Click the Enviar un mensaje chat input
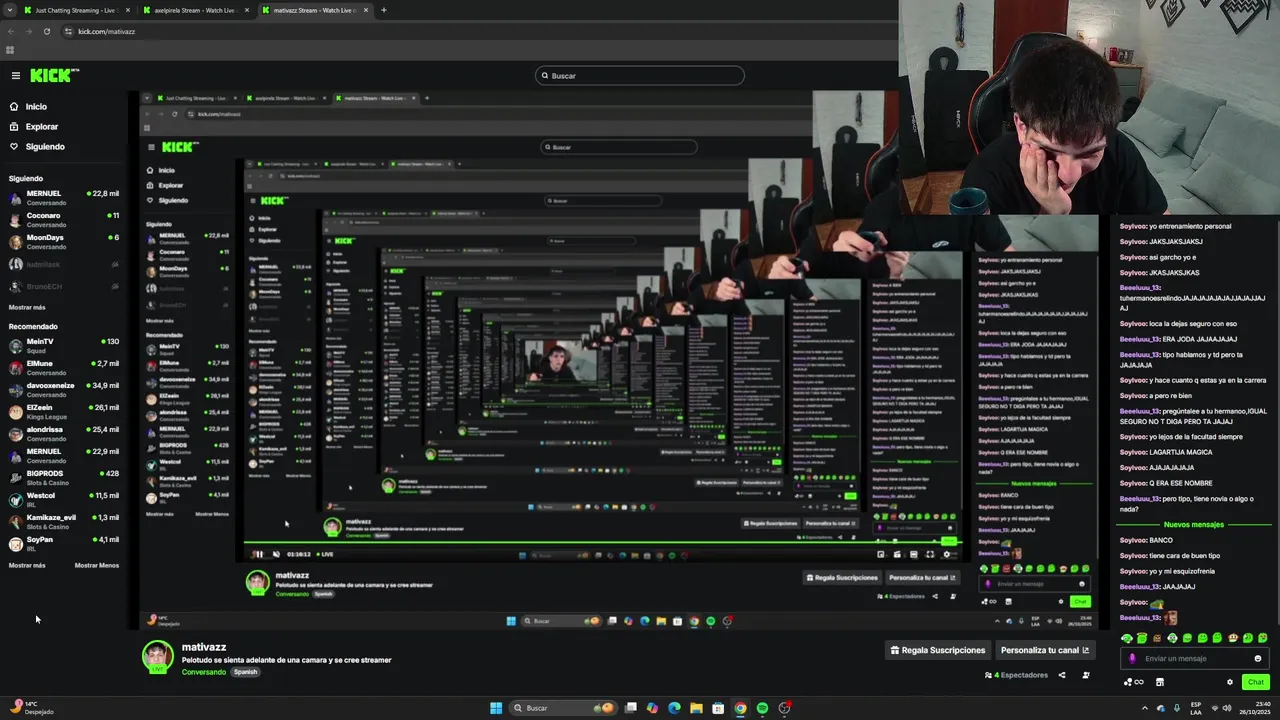 [1194, 658]
